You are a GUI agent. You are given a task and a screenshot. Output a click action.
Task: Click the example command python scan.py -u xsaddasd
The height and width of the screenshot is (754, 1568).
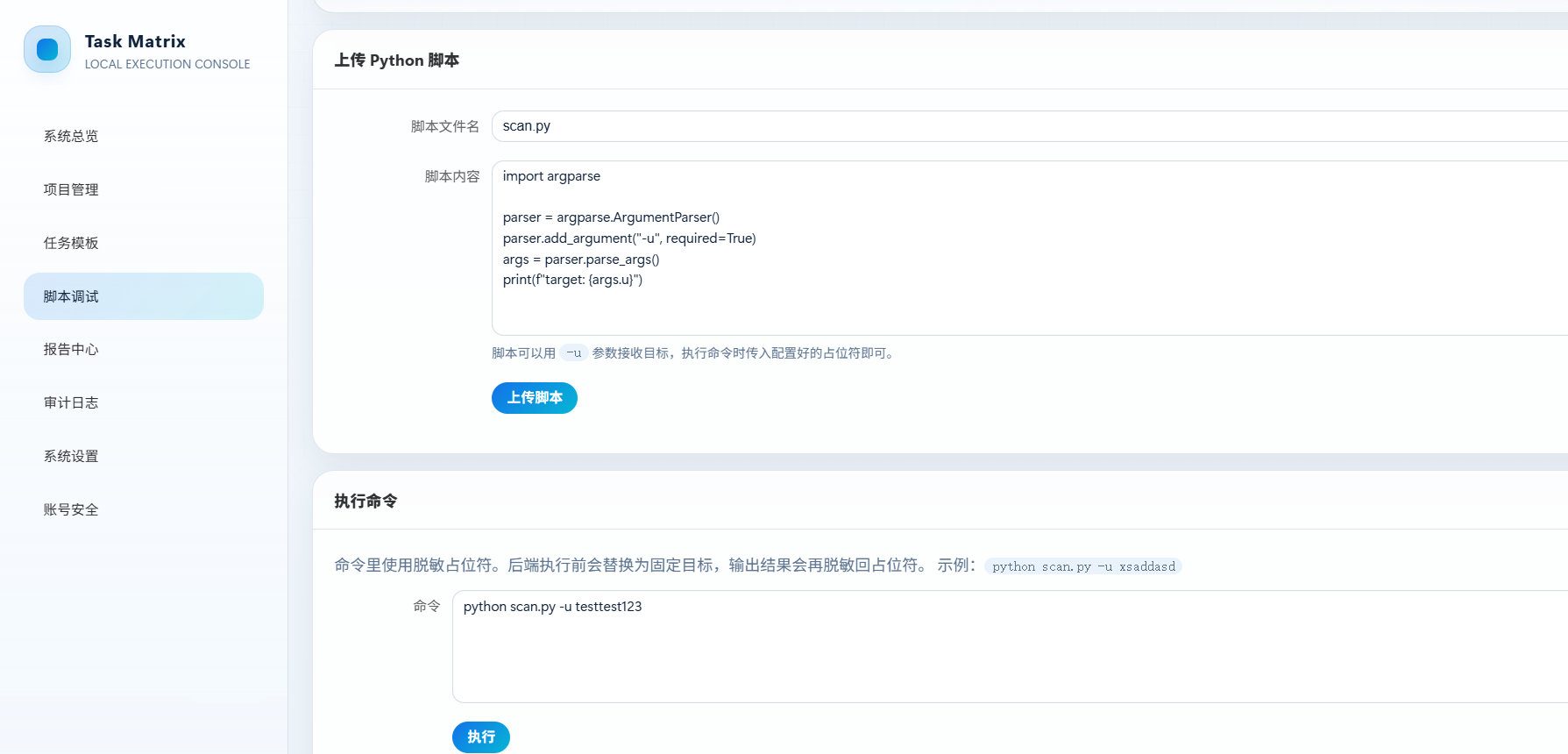point(1083,566)
